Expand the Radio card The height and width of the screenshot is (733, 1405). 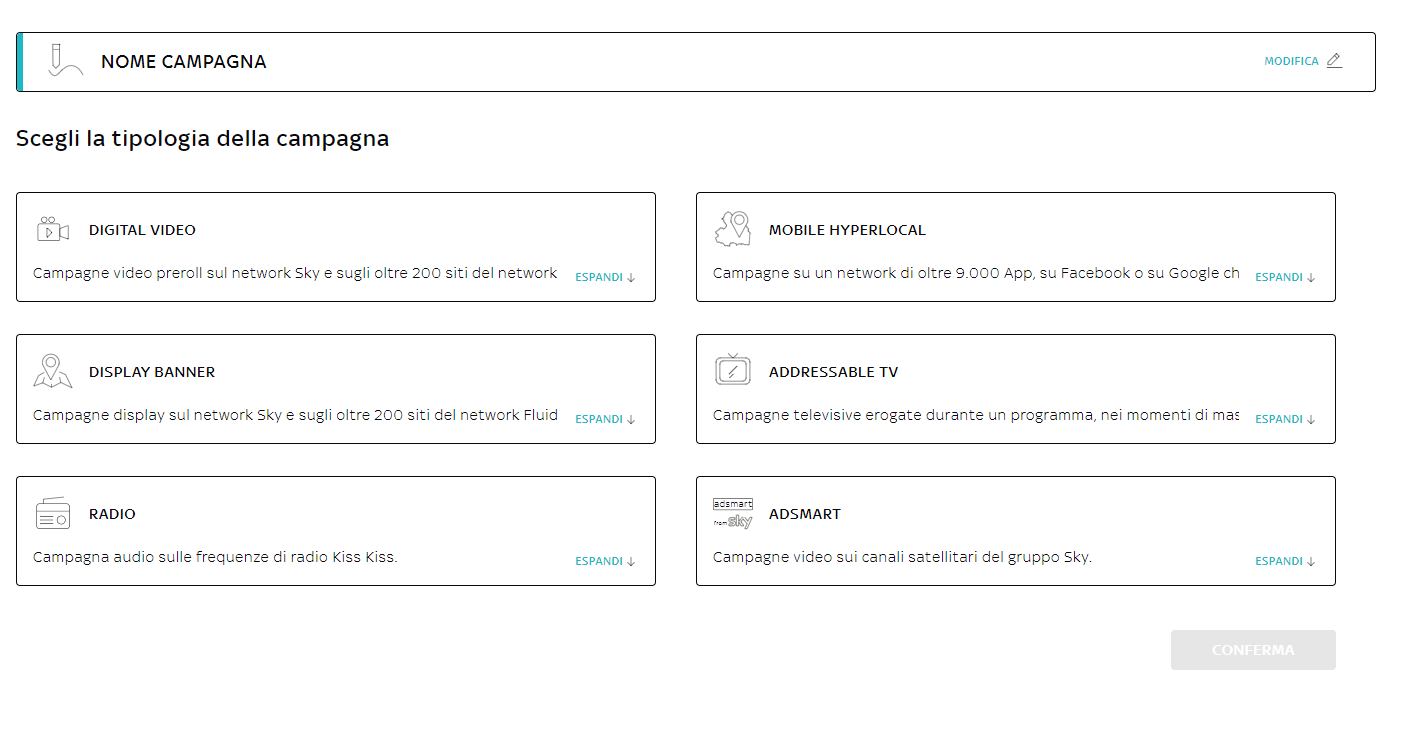coord(605,561)
